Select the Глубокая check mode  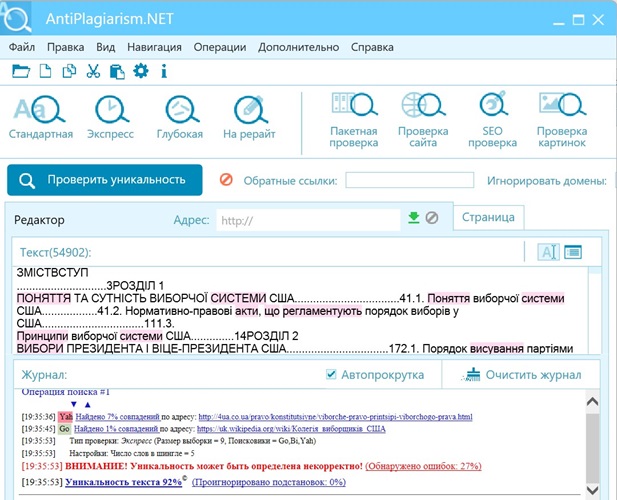click(x=180, y=117)
